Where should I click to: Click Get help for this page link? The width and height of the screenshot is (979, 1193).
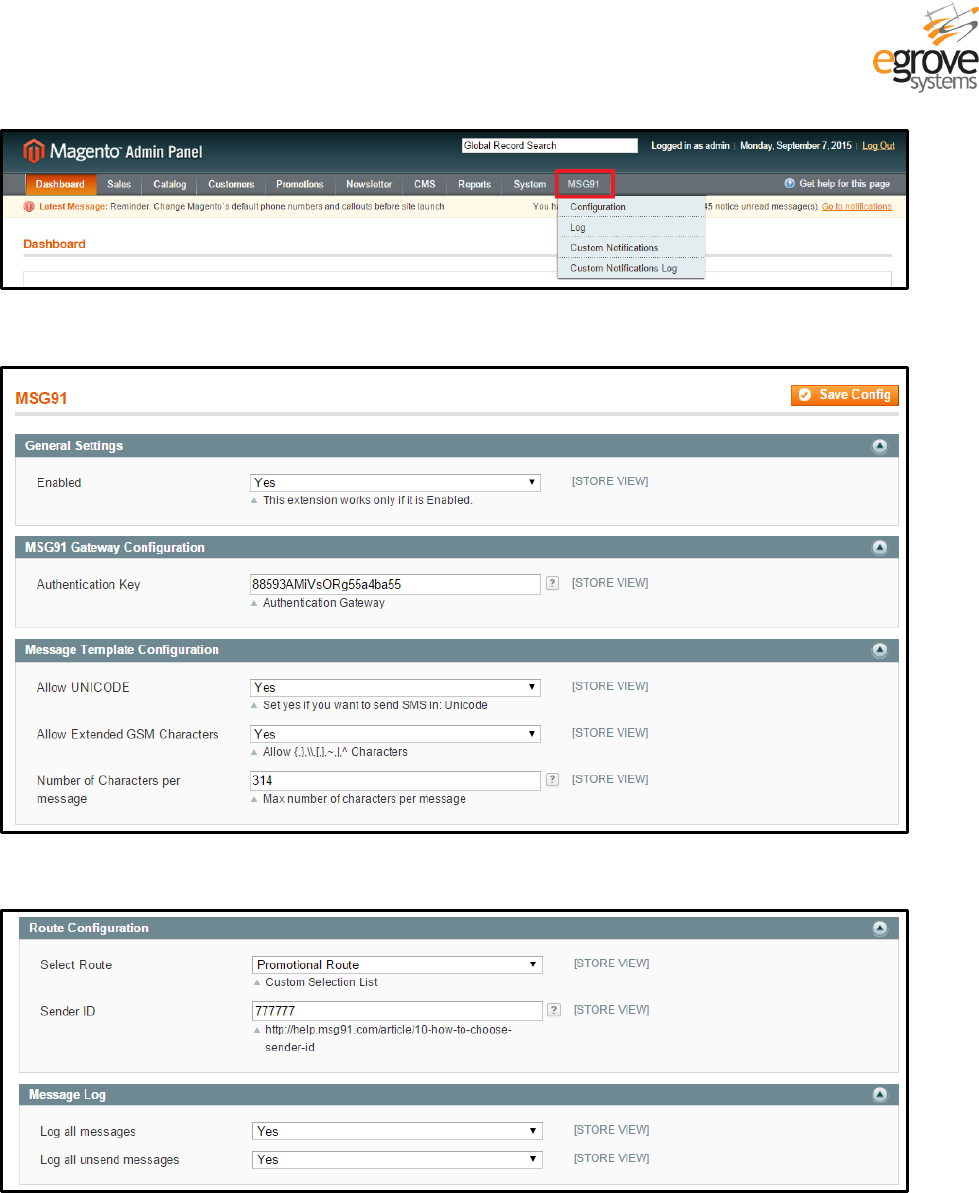[844, 184]
